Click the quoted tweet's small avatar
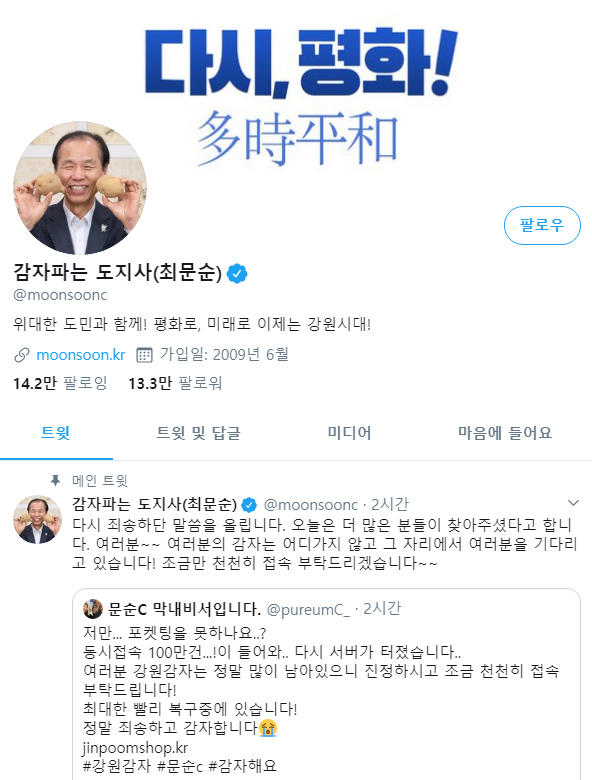Screen dimensions: 592x780 (93, 609)
